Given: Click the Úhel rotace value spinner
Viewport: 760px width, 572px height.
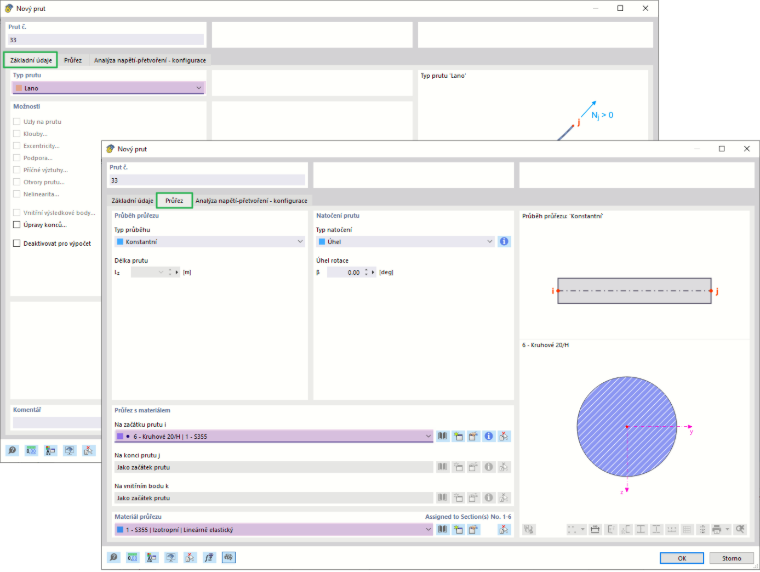Looking at the screenshot, I should (x=366, y=272).
